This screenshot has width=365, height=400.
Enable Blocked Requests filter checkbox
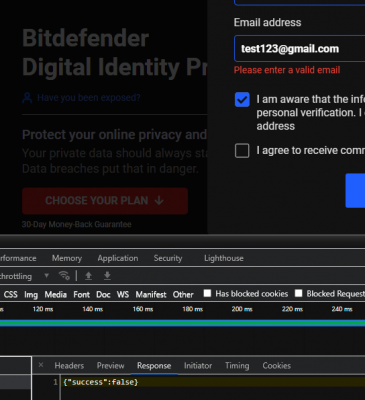299,293
